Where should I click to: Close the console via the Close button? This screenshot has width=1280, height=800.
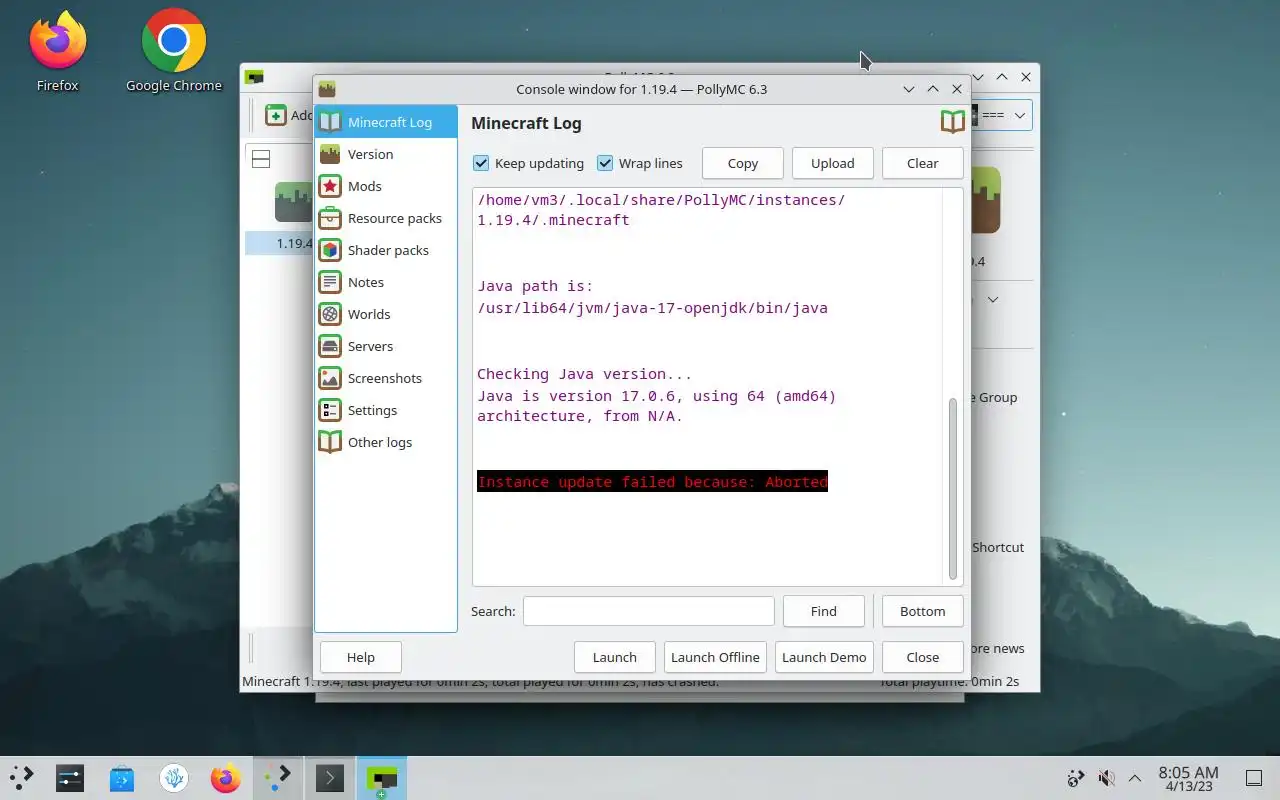(x=923, y=657)
